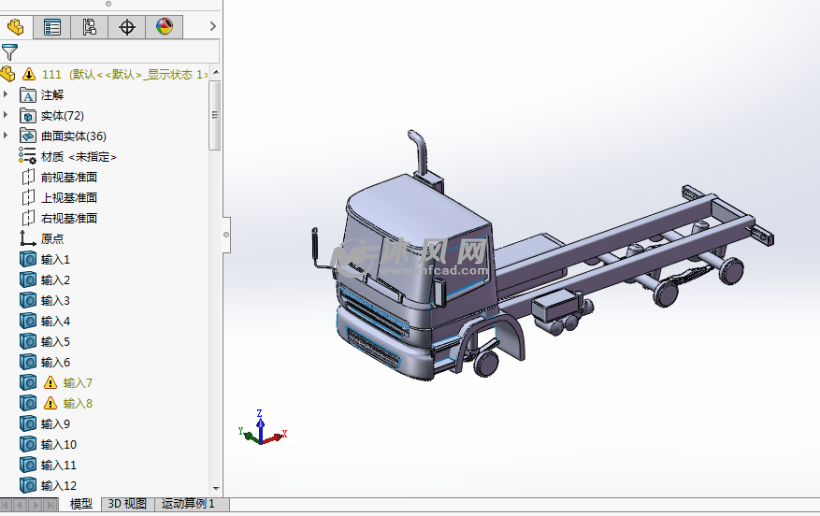The height and width of the screenshot is (516, 820).
Task: Switch to the PropertyManager tab icon
Action: [x=53, y=27]
